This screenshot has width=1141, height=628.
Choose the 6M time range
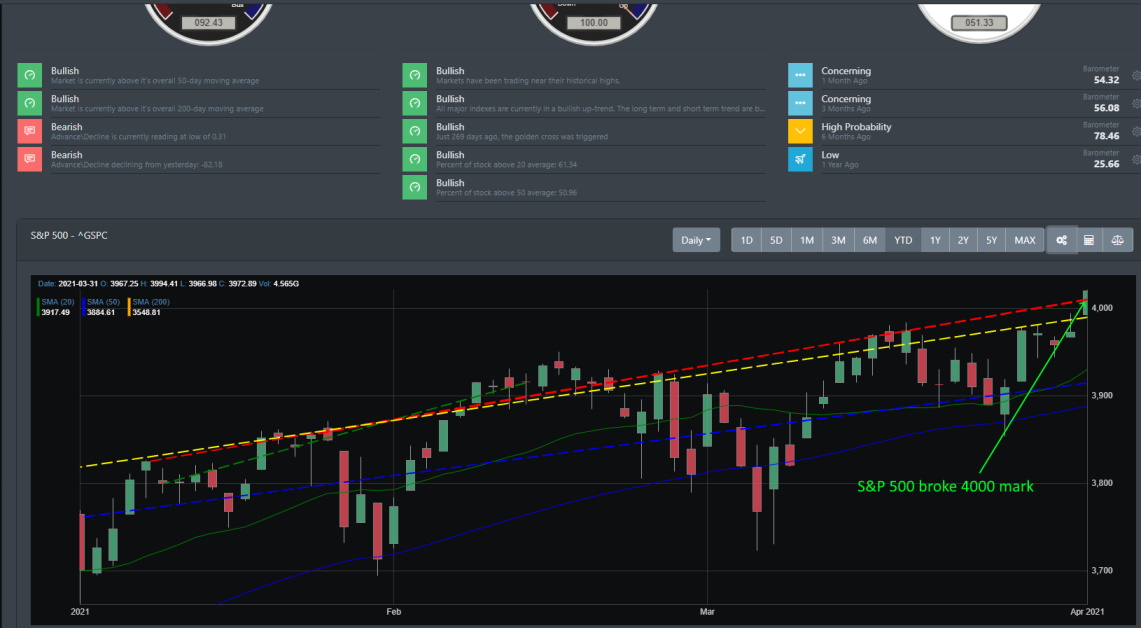(870, 240)
